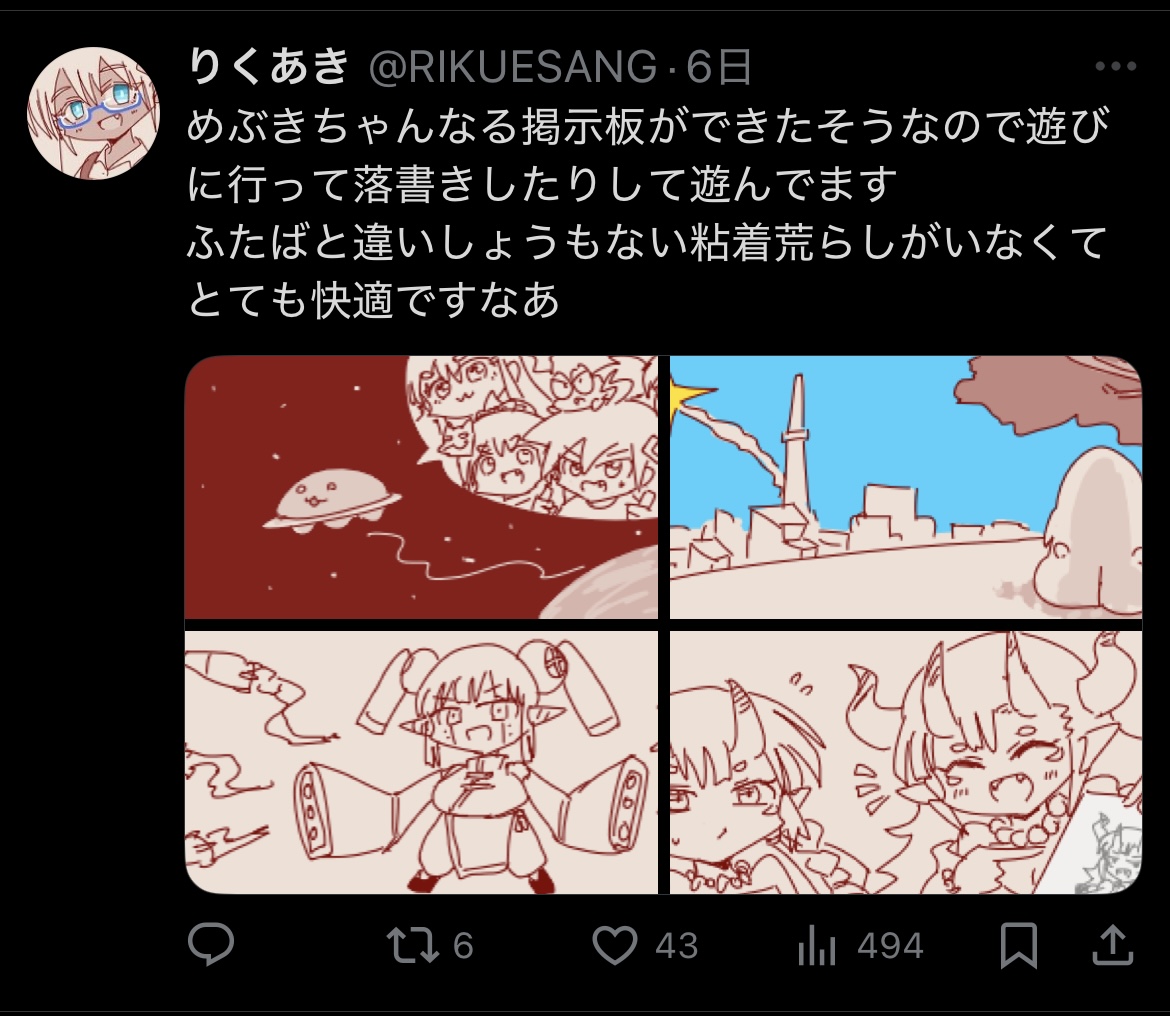Bookmark this post
1170x1016 pixels.
point(1019,945)
